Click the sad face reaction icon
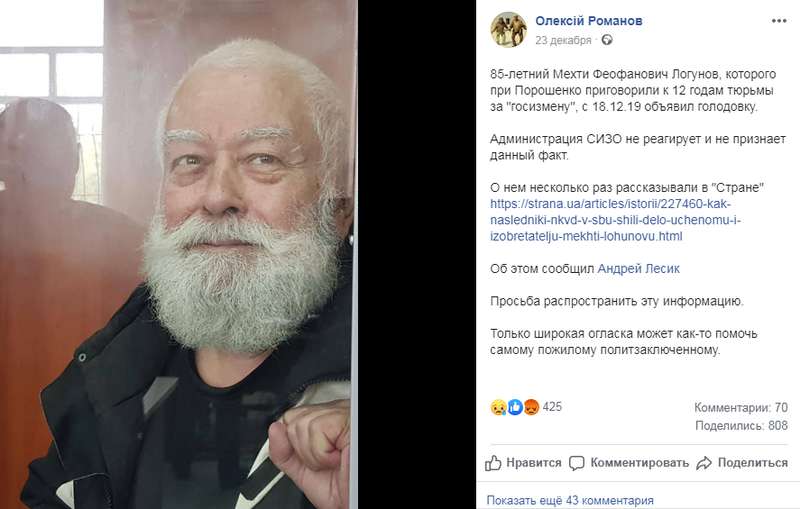The width and height of the screenshot is (800, 509). [498, 407]
